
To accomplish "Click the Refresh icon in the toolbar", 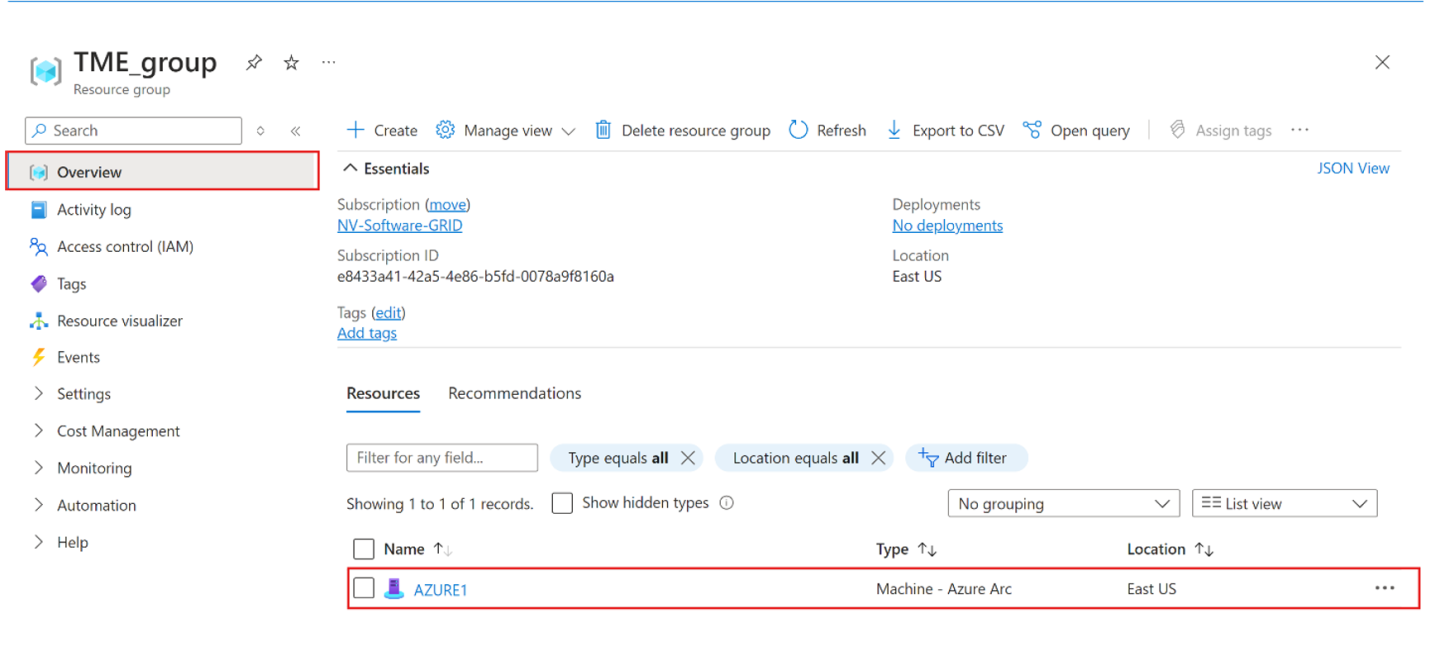I will coord(798,130).
